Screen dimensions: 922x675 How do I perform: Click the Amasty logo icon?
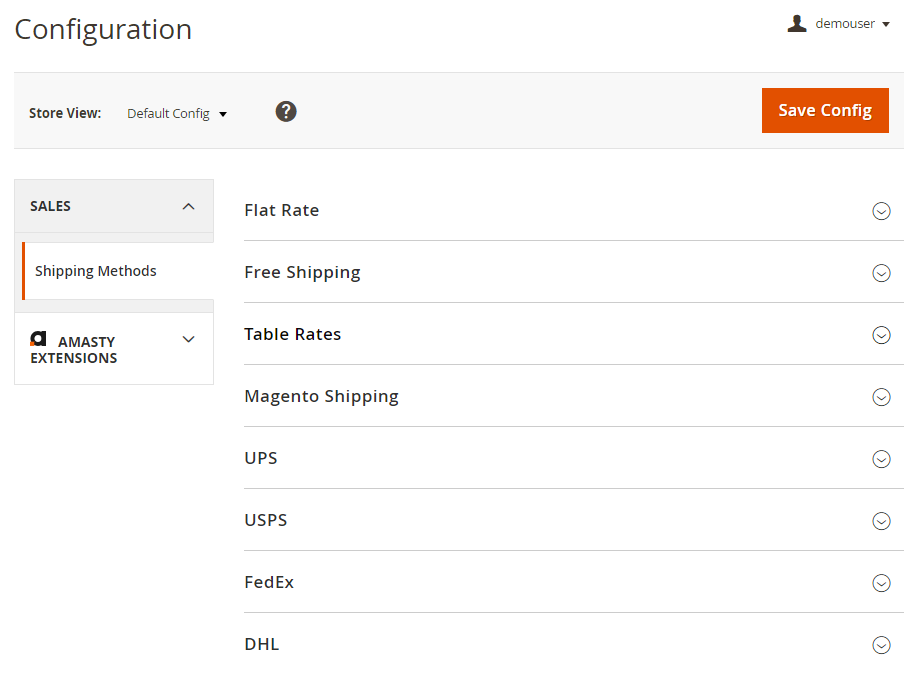[39, 339]
